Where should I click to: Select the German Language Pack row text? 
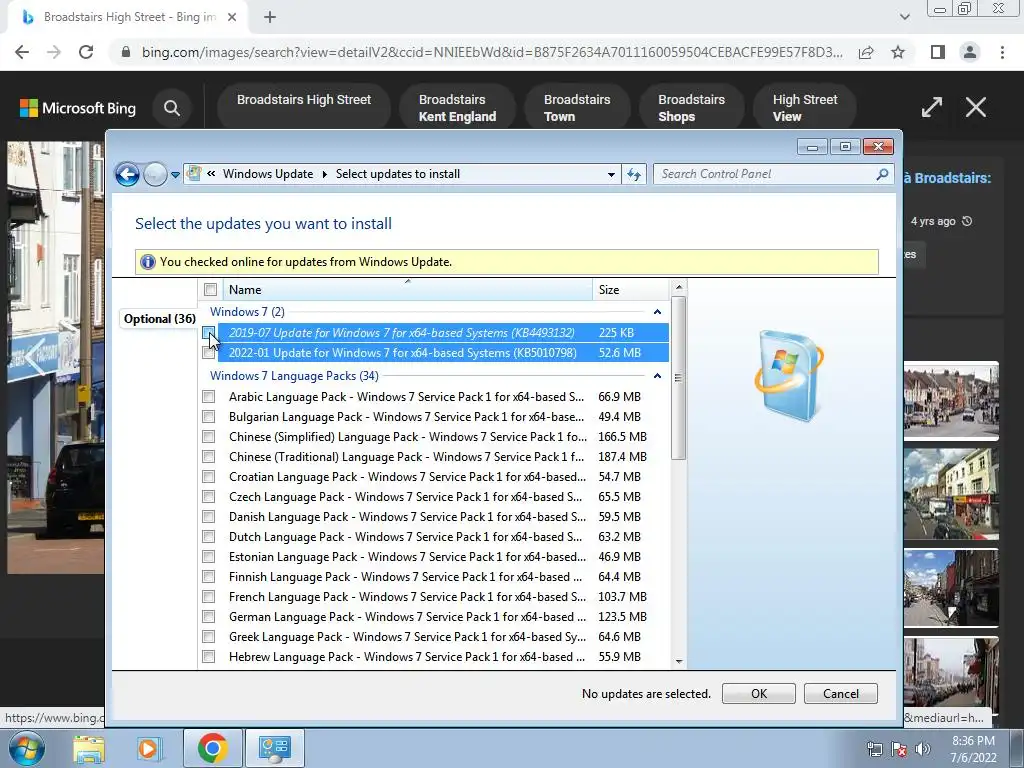click(408, 616)
